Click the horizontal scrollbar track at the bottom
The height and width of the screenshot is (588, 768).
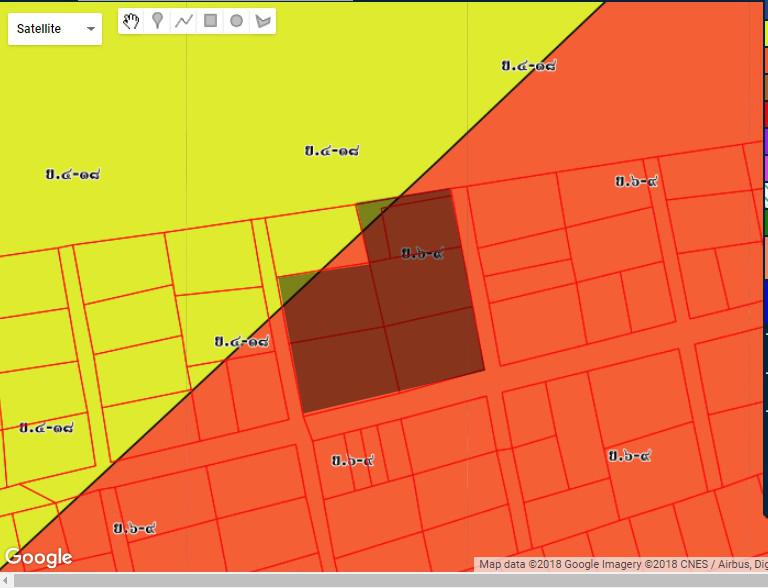tap(389, 581)
